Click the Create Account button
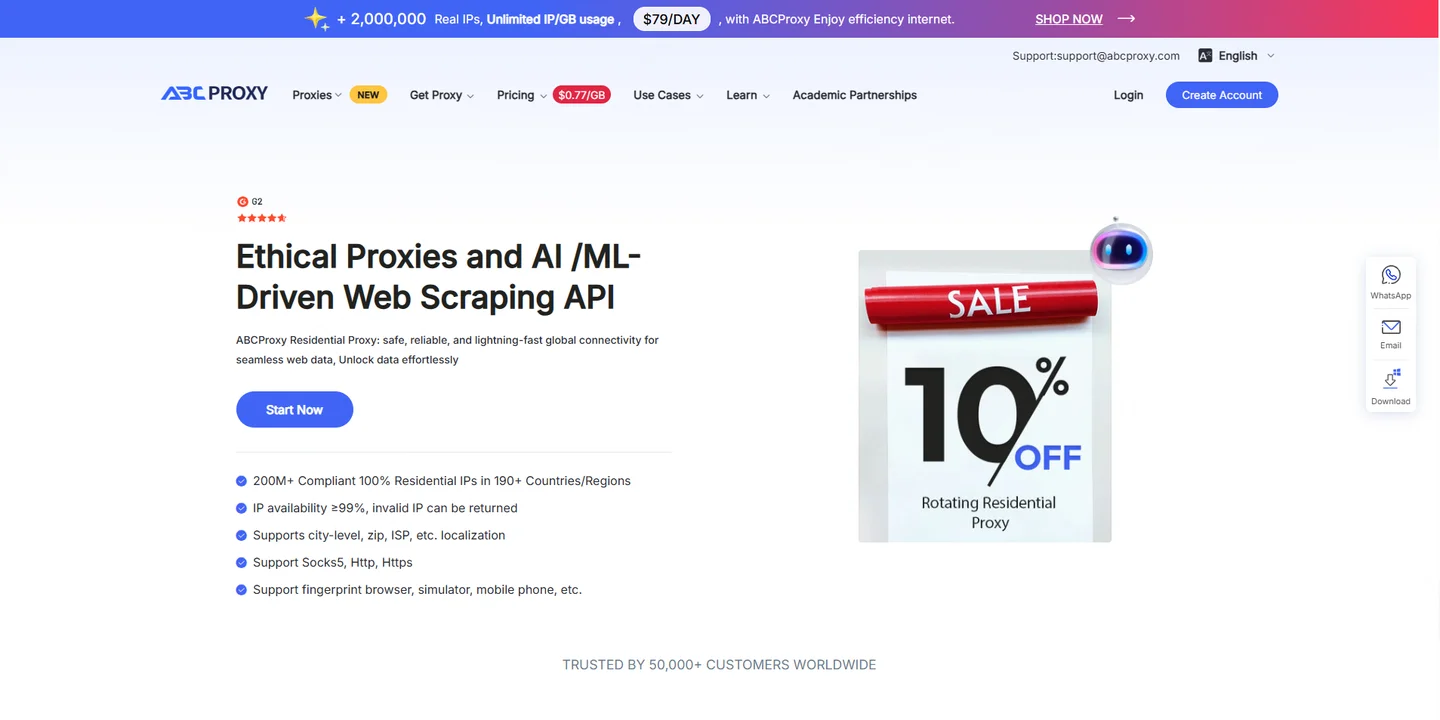The width and height of the screenshot is (1440, 720). pos(1222,95)
